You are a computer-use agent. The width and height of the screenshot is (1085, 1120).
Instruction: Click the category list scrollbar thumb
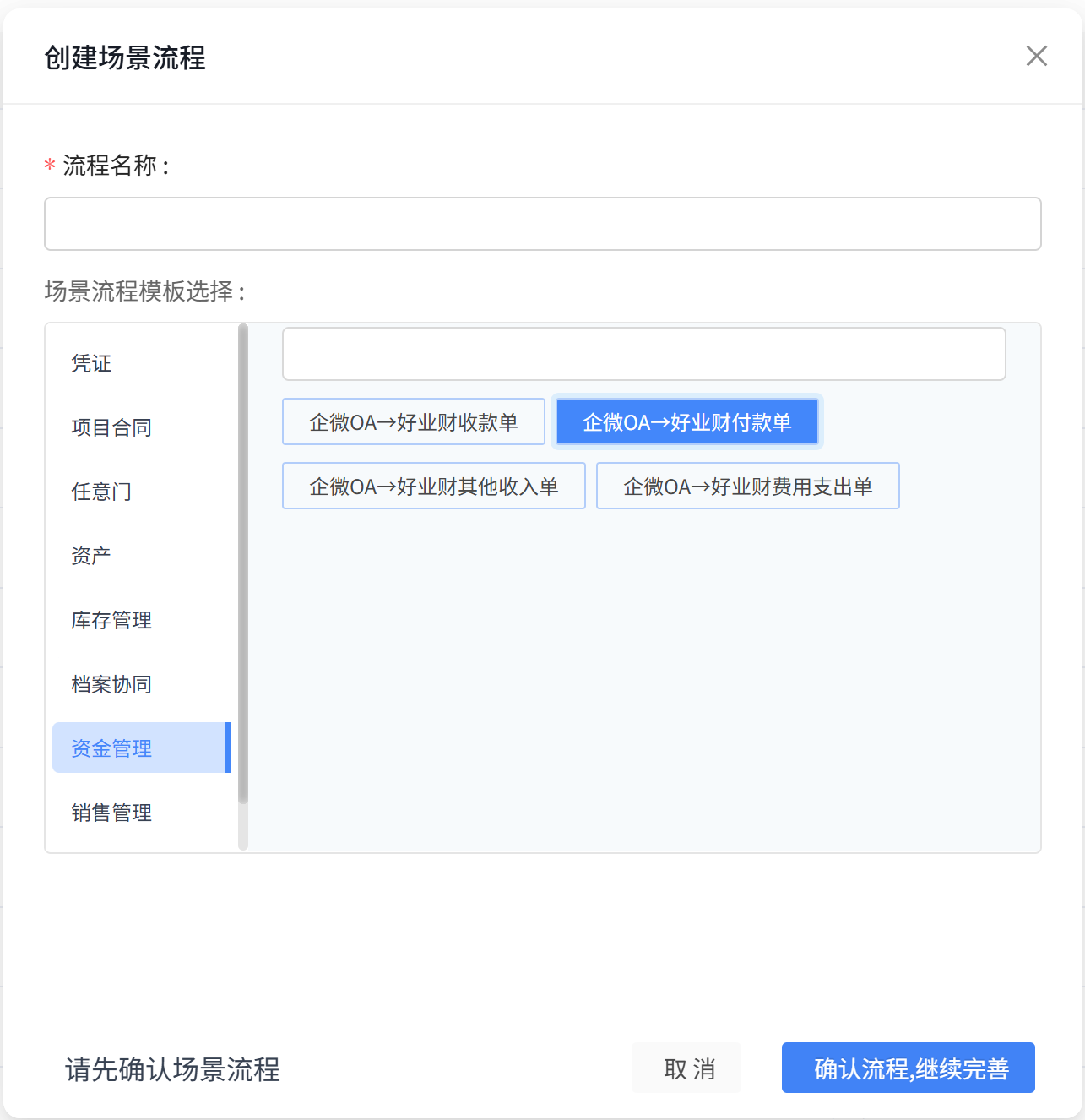tap(243, 557)
